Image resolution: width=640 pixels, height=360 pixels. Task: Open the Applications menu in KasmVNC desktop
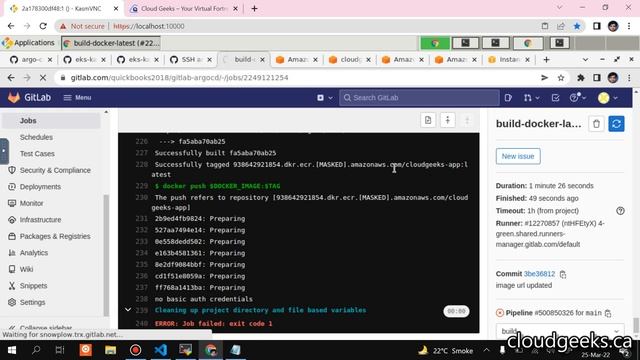pyautogui.click(x=28, y=43)
